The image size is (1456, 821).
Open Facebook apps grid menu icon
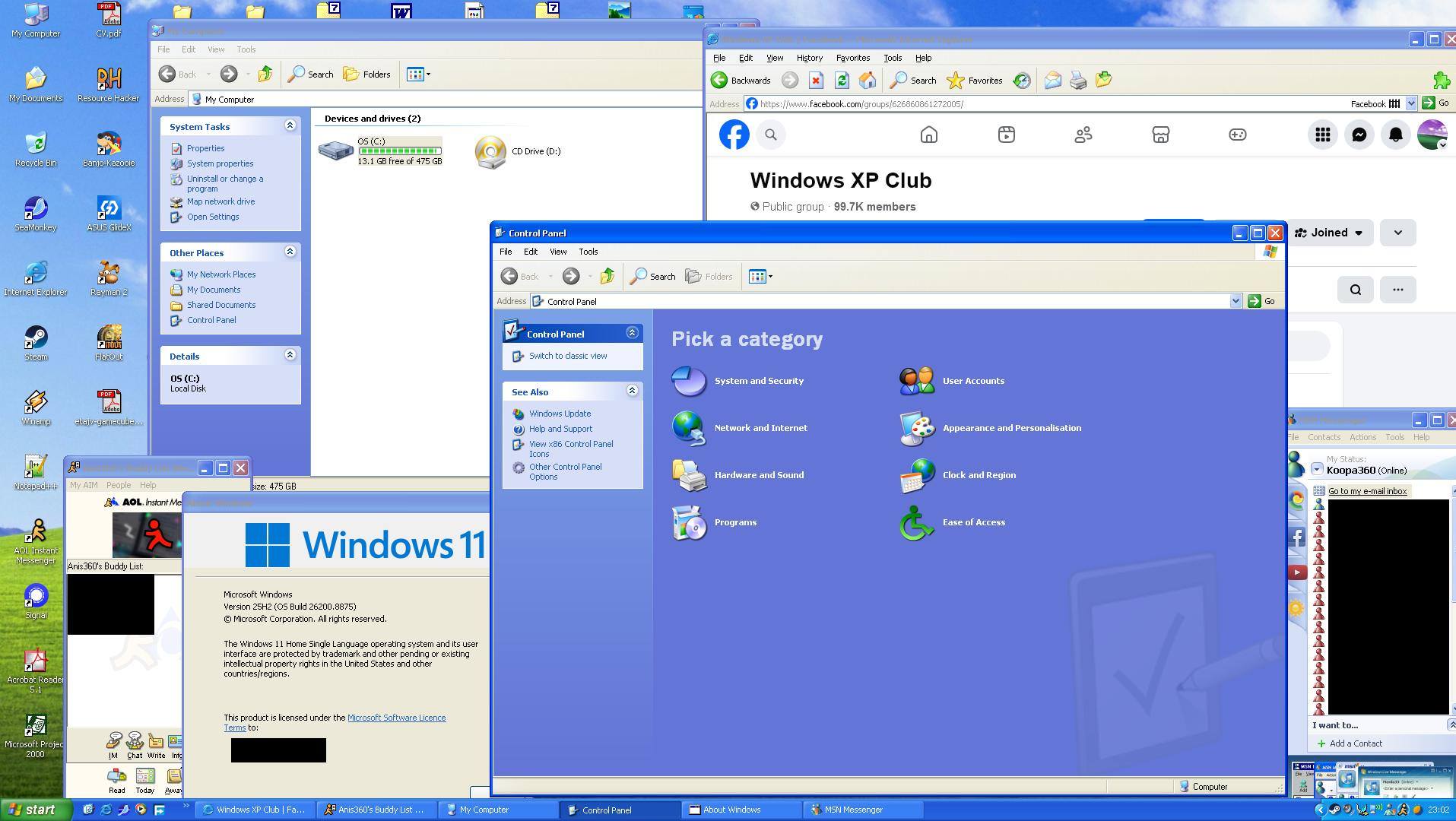coord(1323,135)
